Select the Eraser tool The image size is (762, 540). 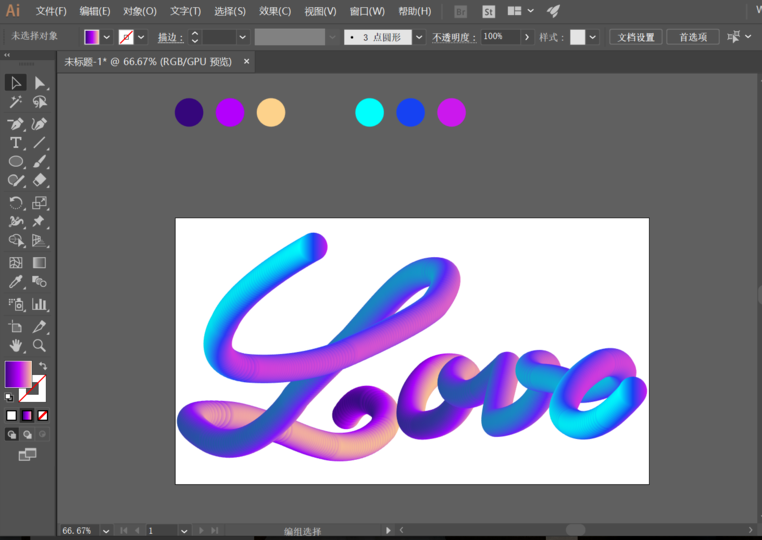[40, 181]
